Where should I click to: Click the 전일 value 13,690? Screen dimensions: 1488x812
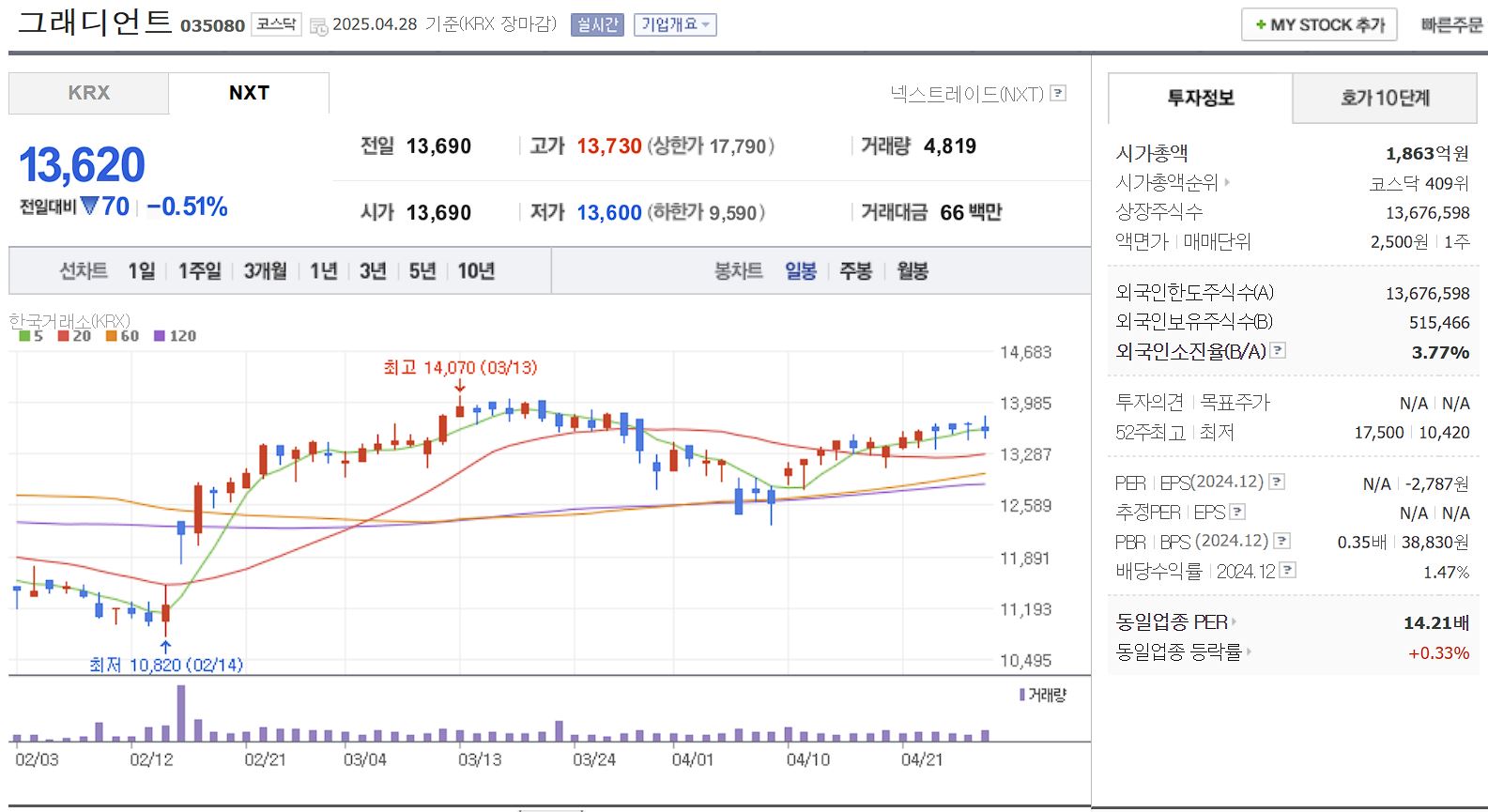click(438, 146)
